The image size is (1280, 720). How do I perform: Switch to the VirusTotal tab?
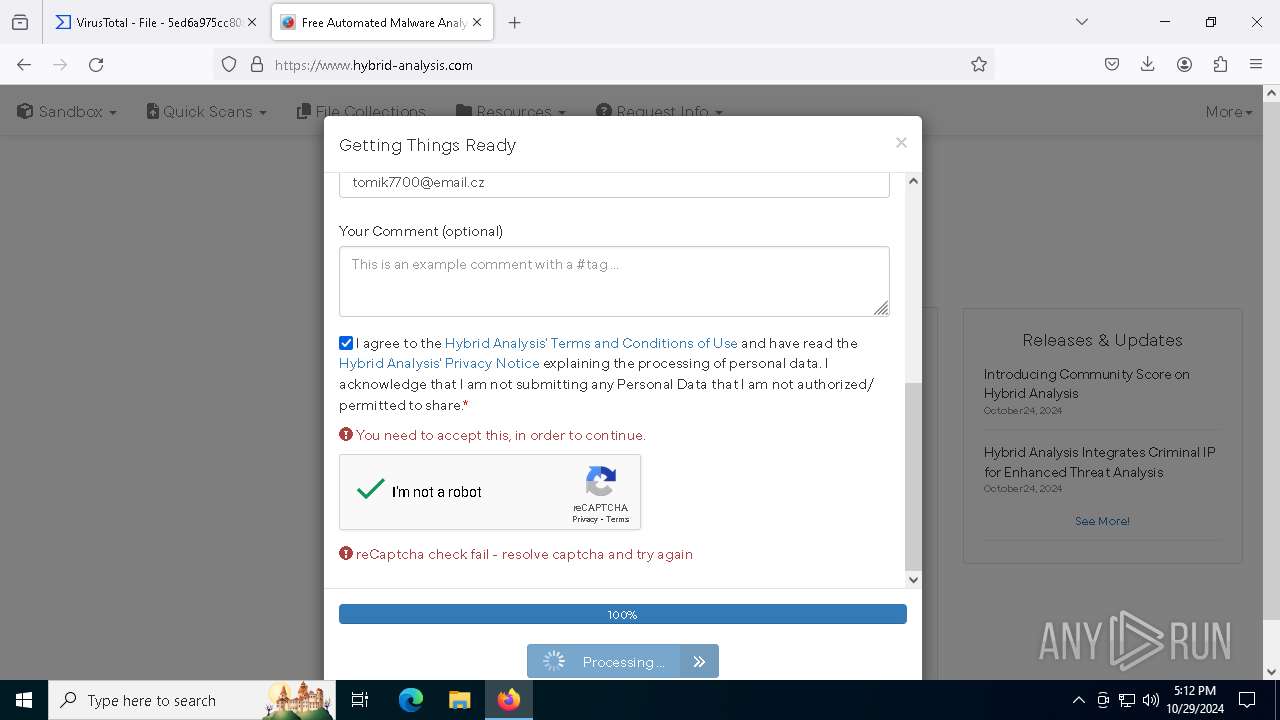coord(155,22)
